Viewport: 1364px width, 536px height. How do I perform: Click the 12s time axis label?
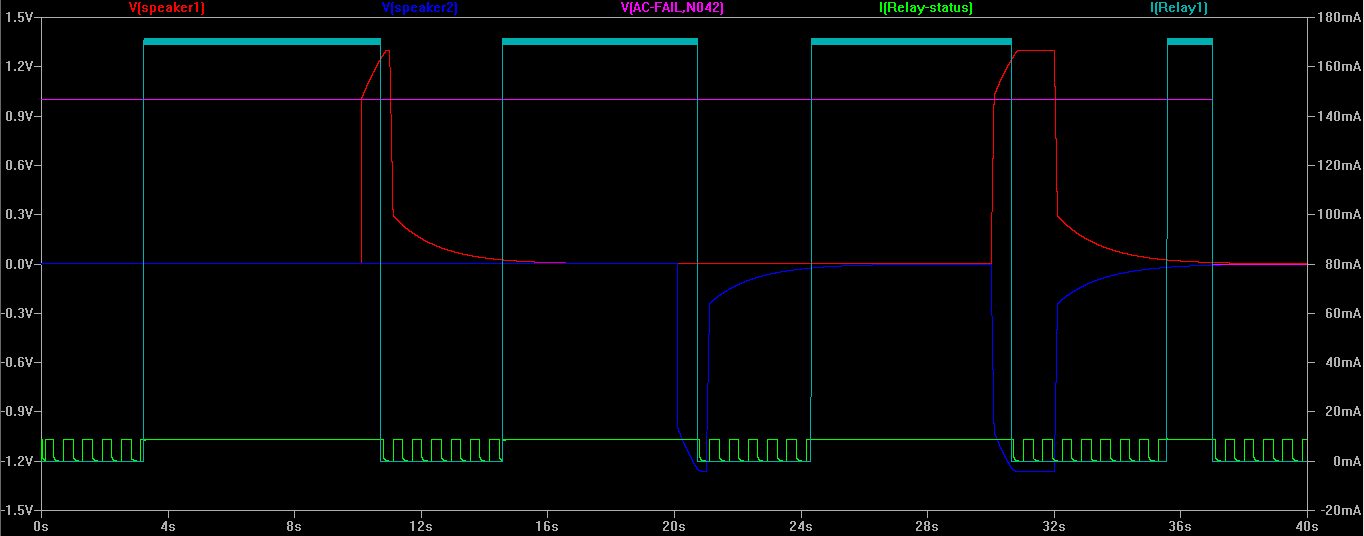(x=421, y=526)
